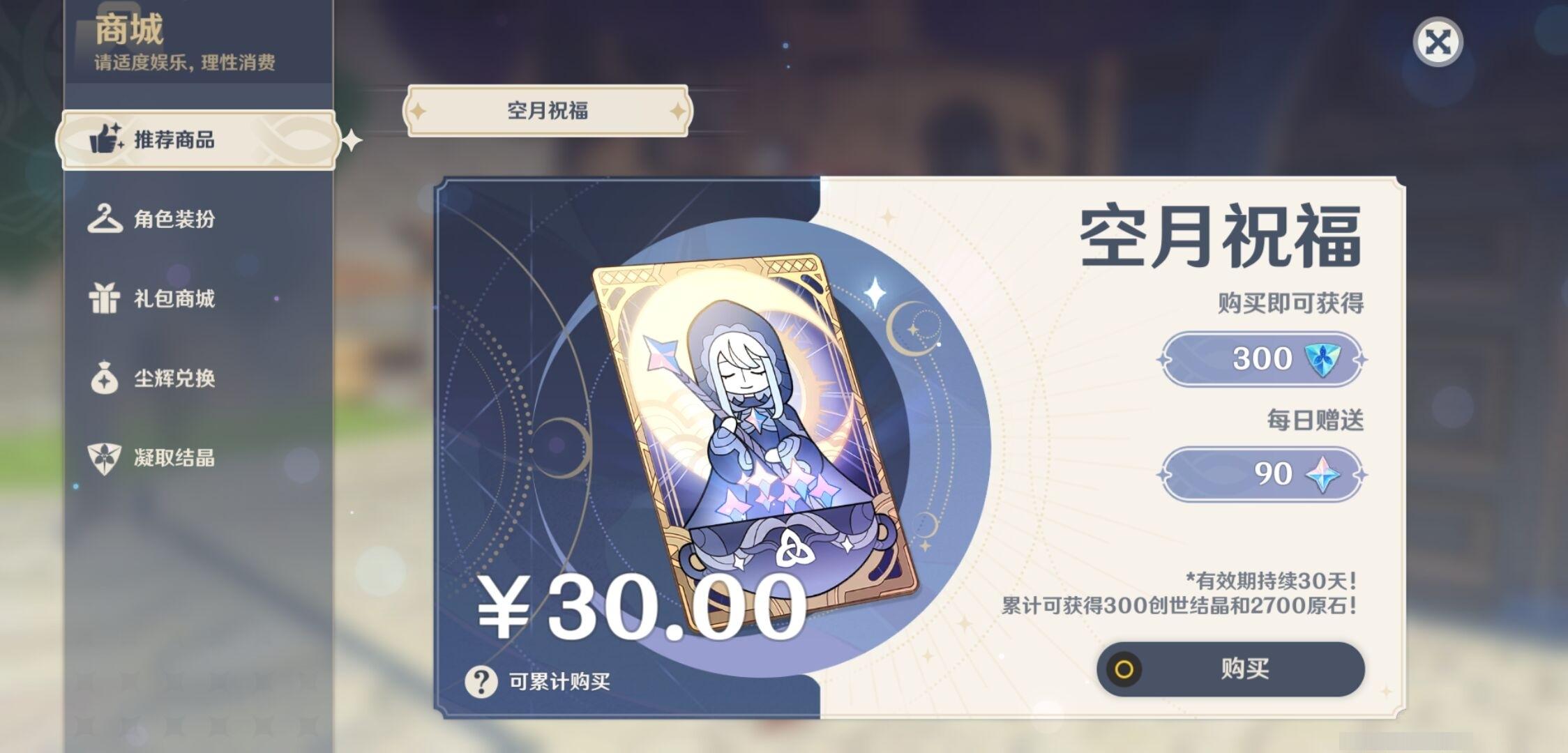Screen dimensions: 1568x753
Task: Open 凝取结晶 via its crystal shield icon
Action: point(105,458)
